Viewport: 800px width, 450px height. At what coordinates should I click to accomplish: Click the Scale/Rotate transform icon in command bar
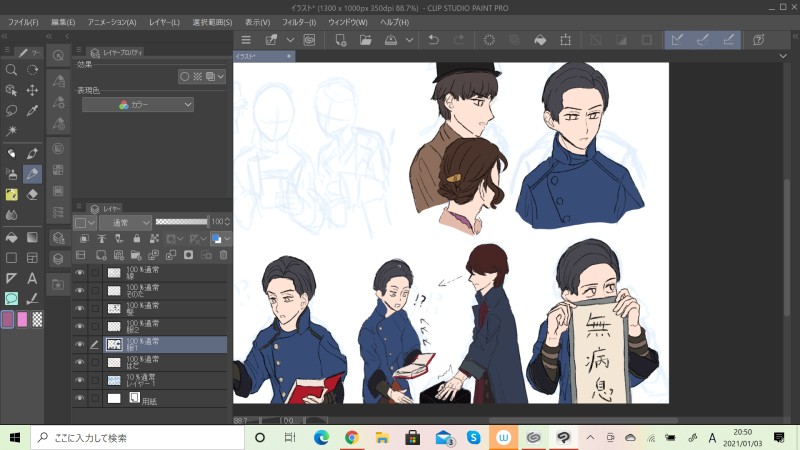coord(565,40)
